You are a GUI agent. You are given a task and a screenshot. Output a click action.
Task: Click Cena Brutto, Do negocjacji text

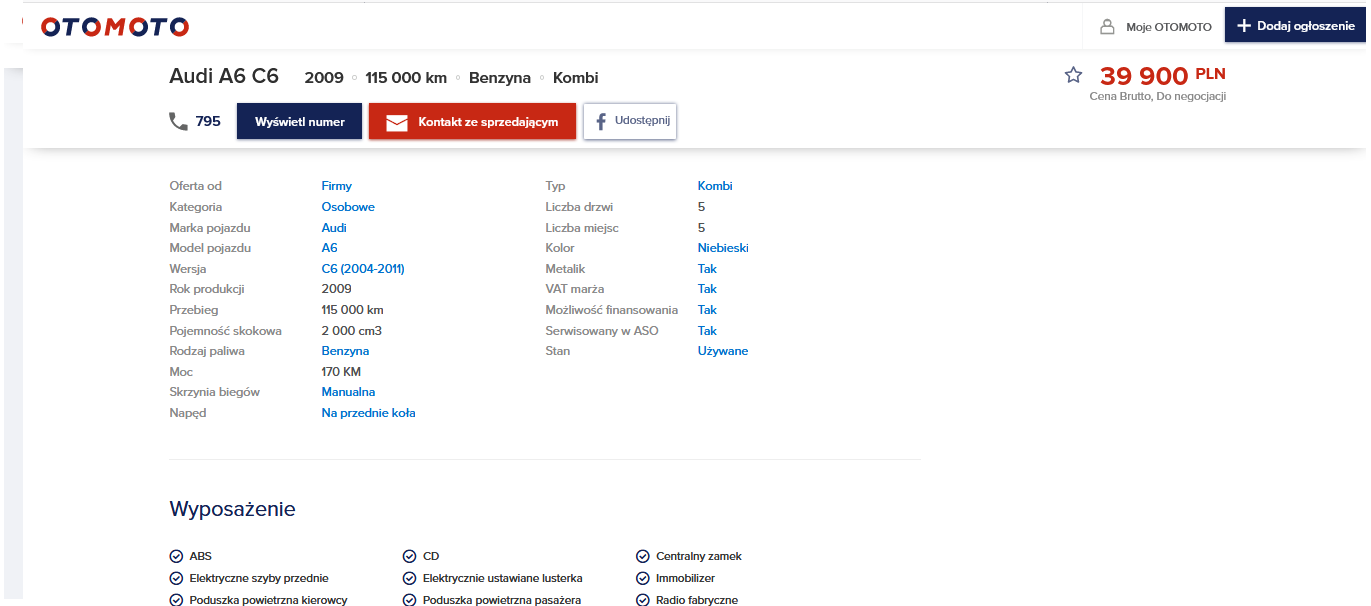tap(1157, 97)
